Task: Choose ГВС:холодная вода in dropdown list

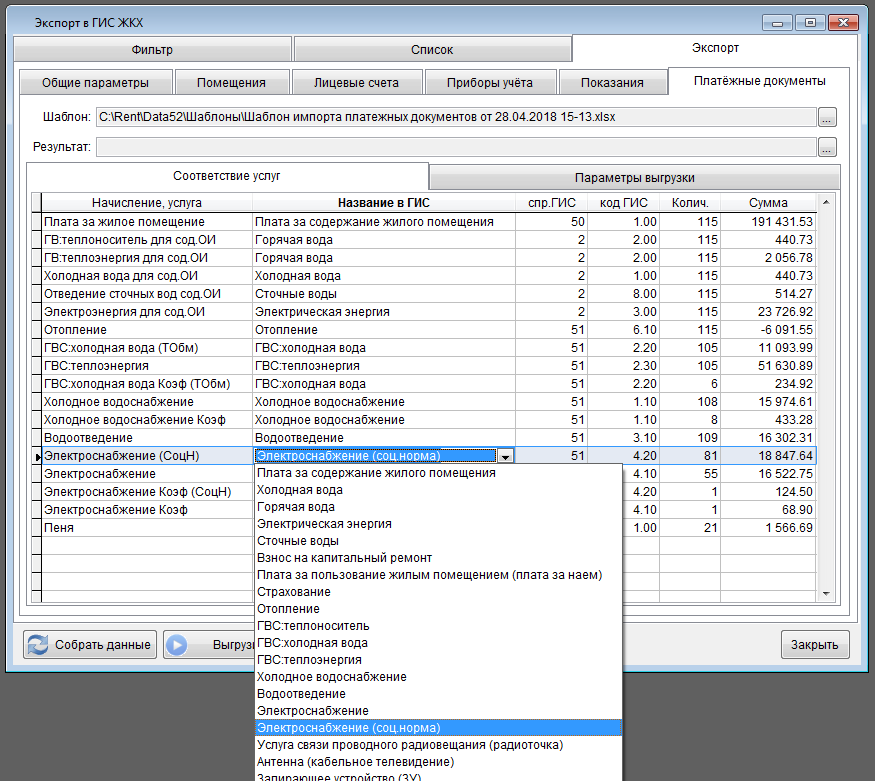Action: pyautogui.click(x=438, y=643)
